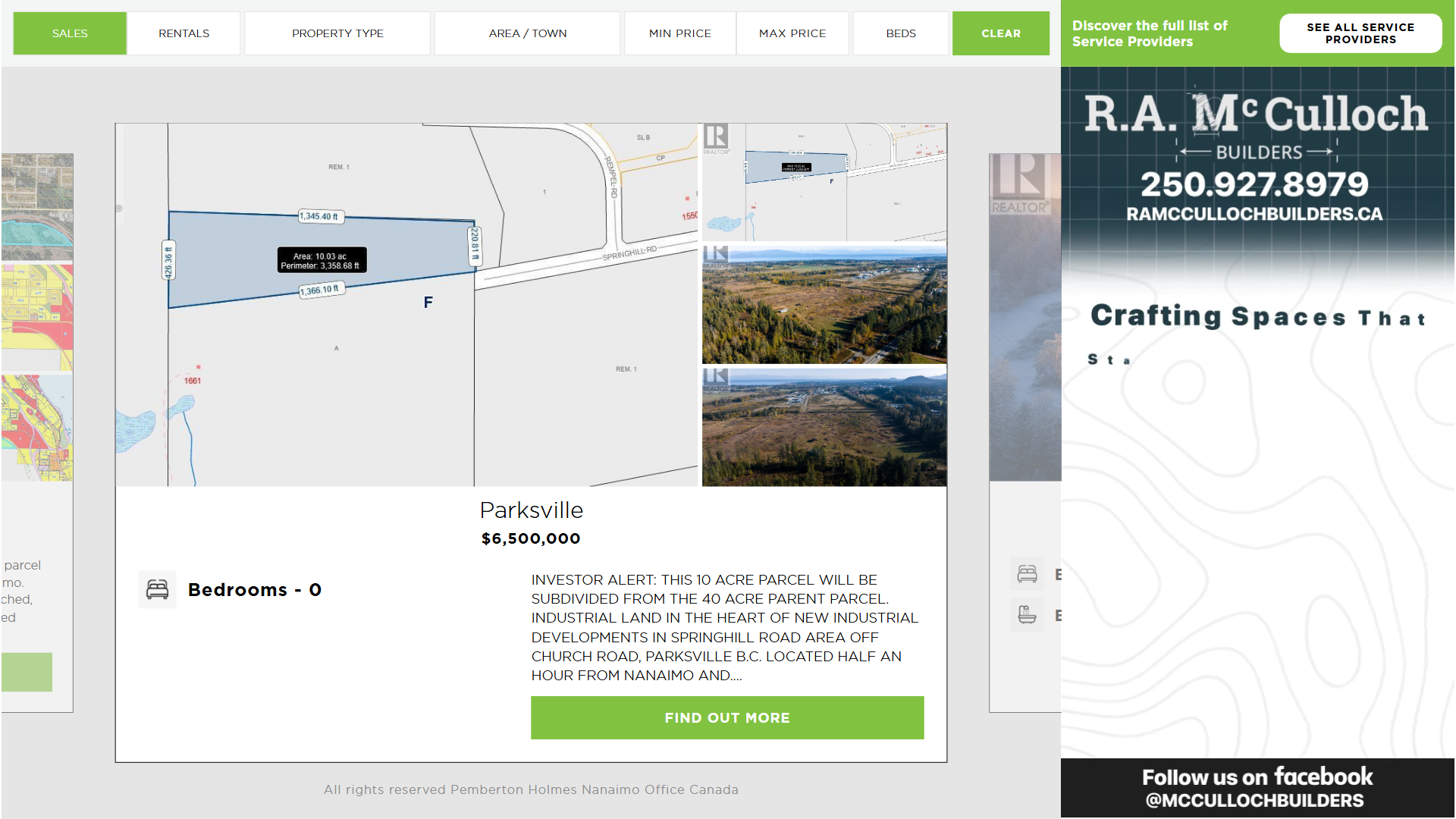Select the Sales toggle filter
The height and width of the screenshot is (819, 1456).
tap(70, 33)
